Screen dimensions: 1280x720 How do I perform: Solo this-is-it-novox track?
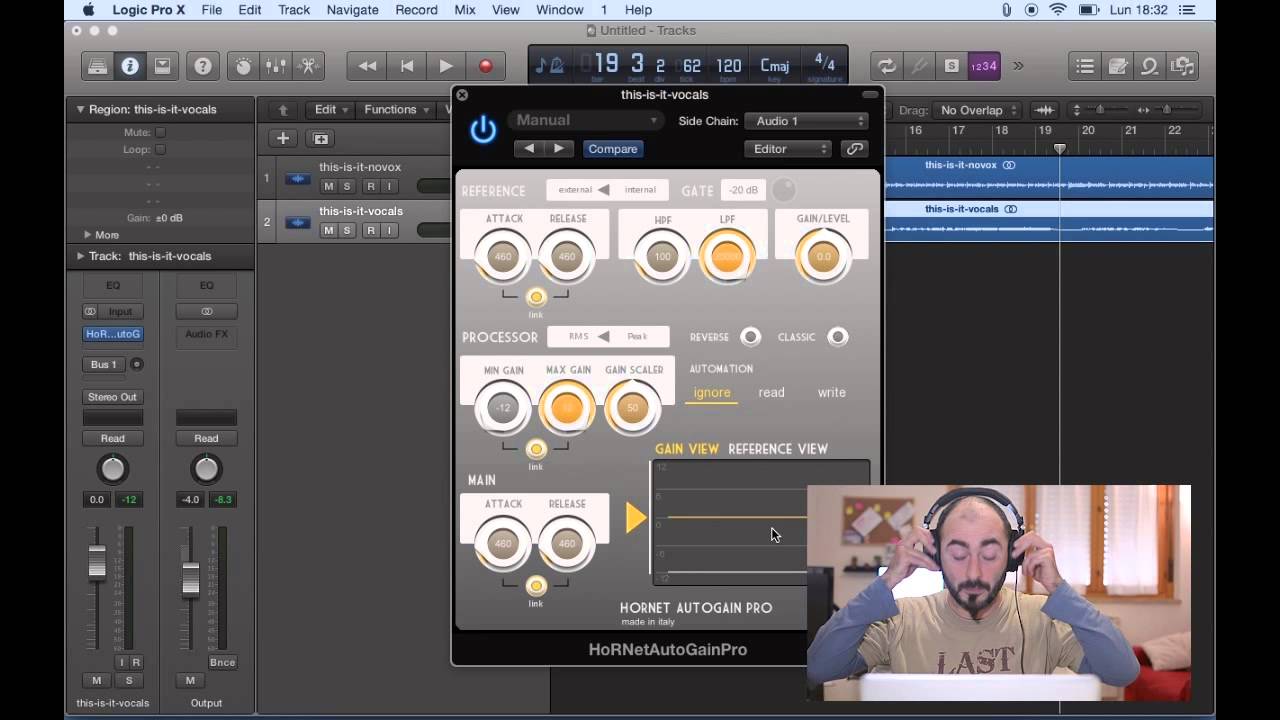click(347, 186)
